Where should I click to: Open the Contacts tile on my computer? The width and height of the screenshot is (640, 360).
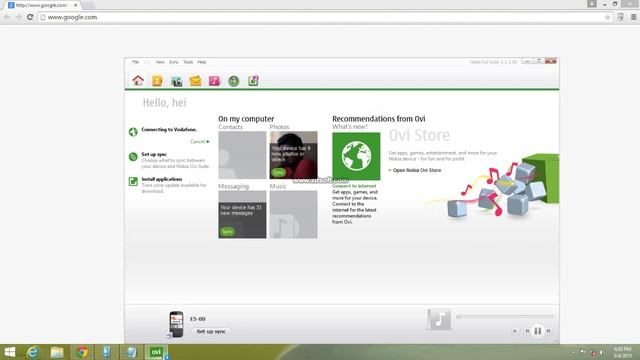(x=242, y=155)
